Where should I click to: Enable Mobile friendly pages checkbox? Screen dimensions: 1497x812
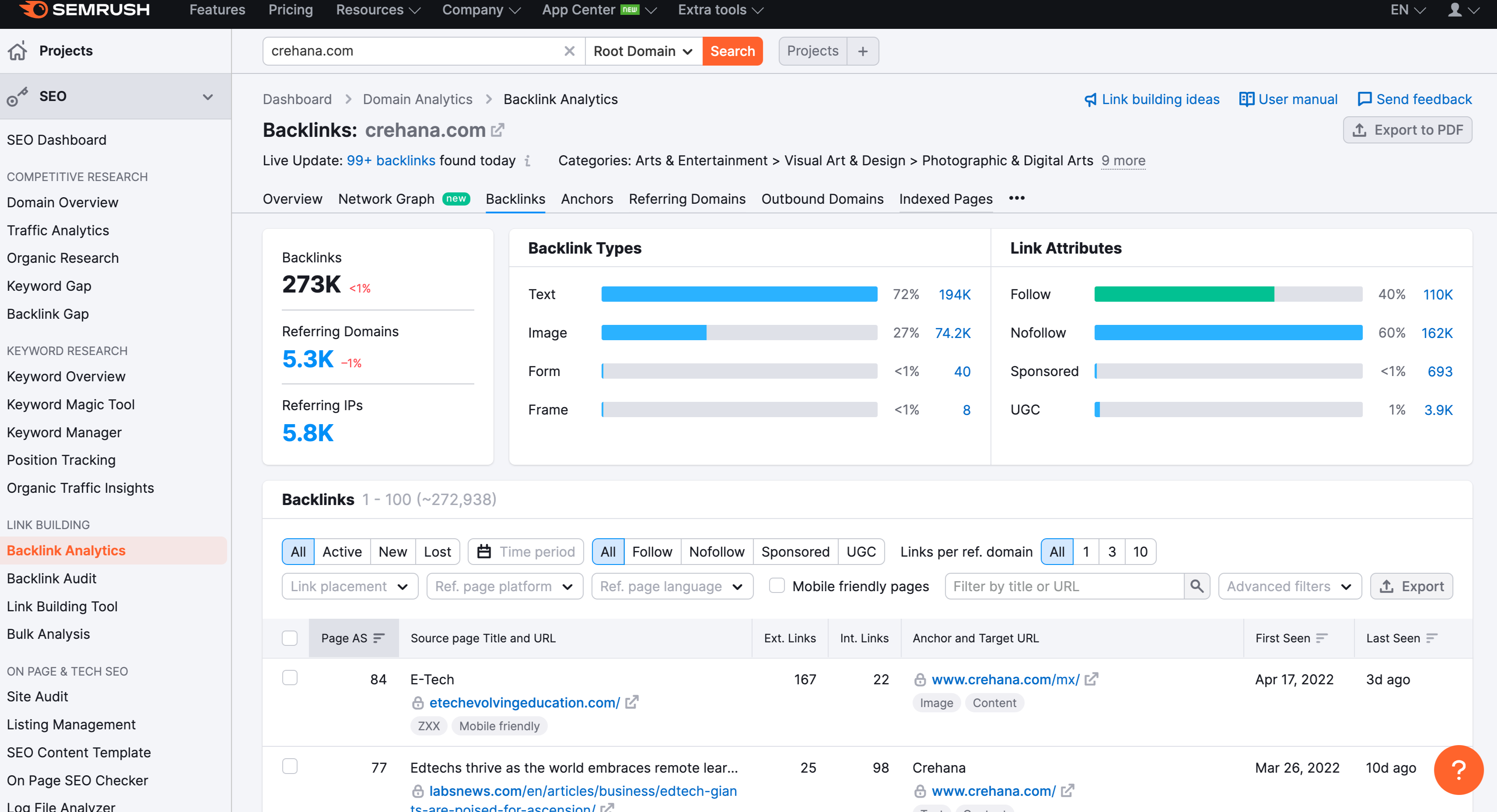click(776, 585)
